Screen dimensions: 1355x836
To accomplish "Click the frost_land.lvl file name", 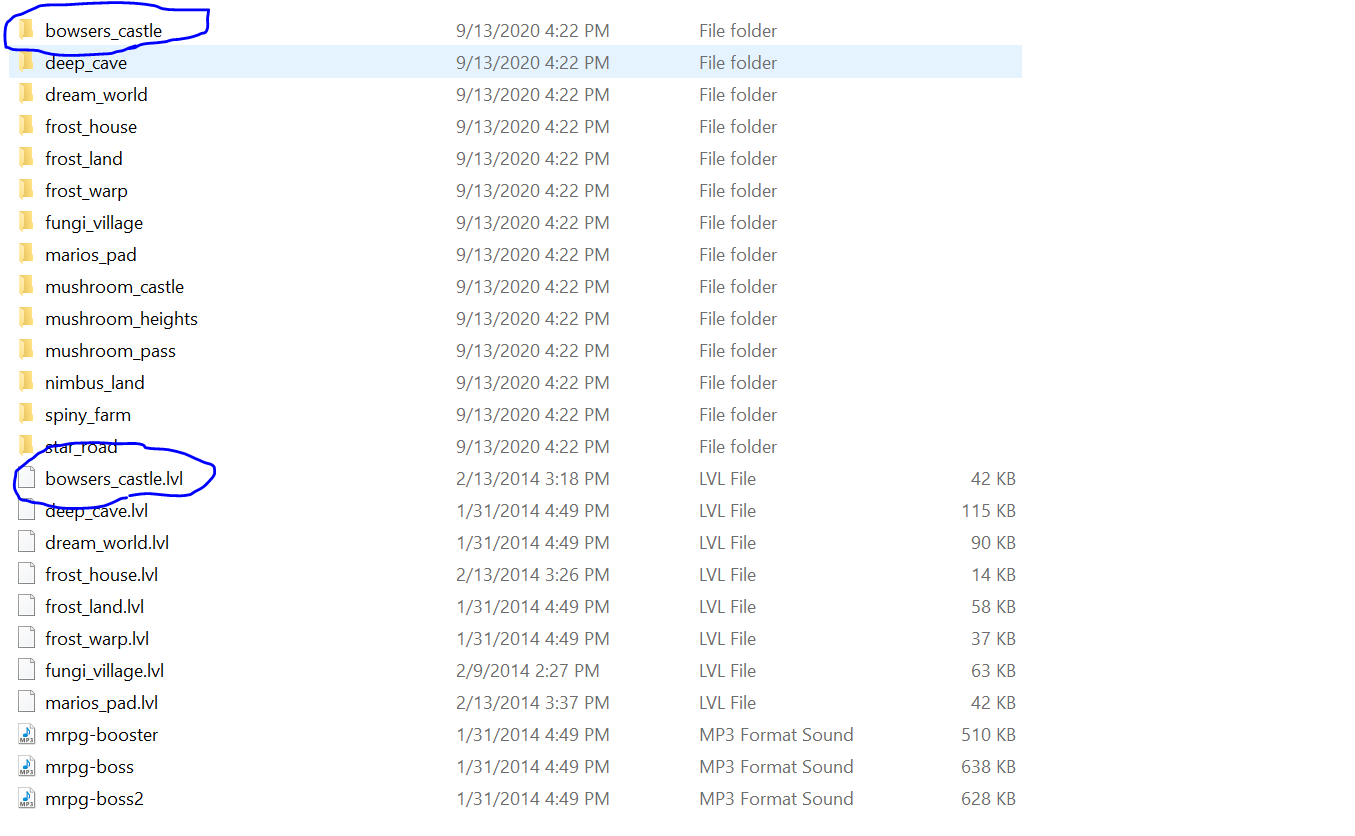I will [95, 607].
